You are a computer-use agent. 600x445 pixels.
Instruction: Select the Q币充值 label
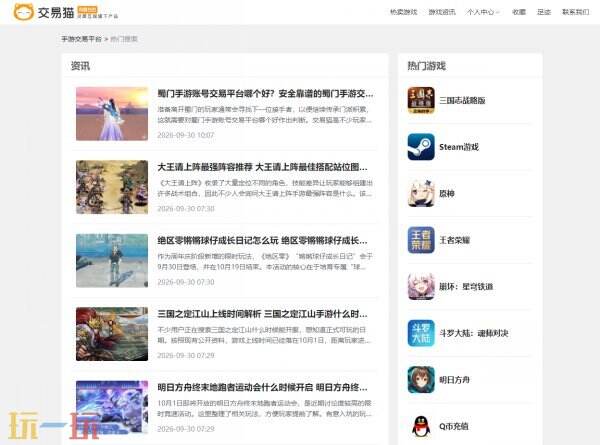pos(453,426)
